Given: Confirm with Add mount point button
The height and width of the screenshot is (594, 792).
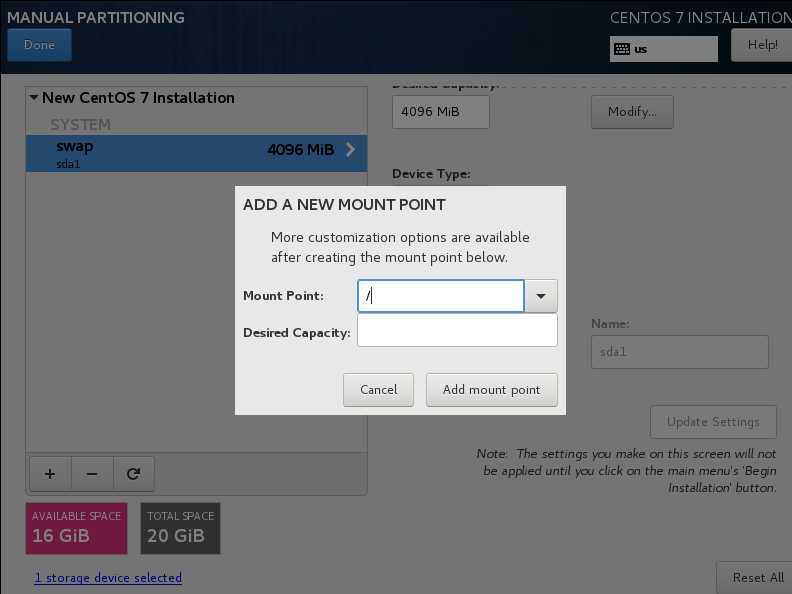Looking at the screenshot, I should [491, 390].
